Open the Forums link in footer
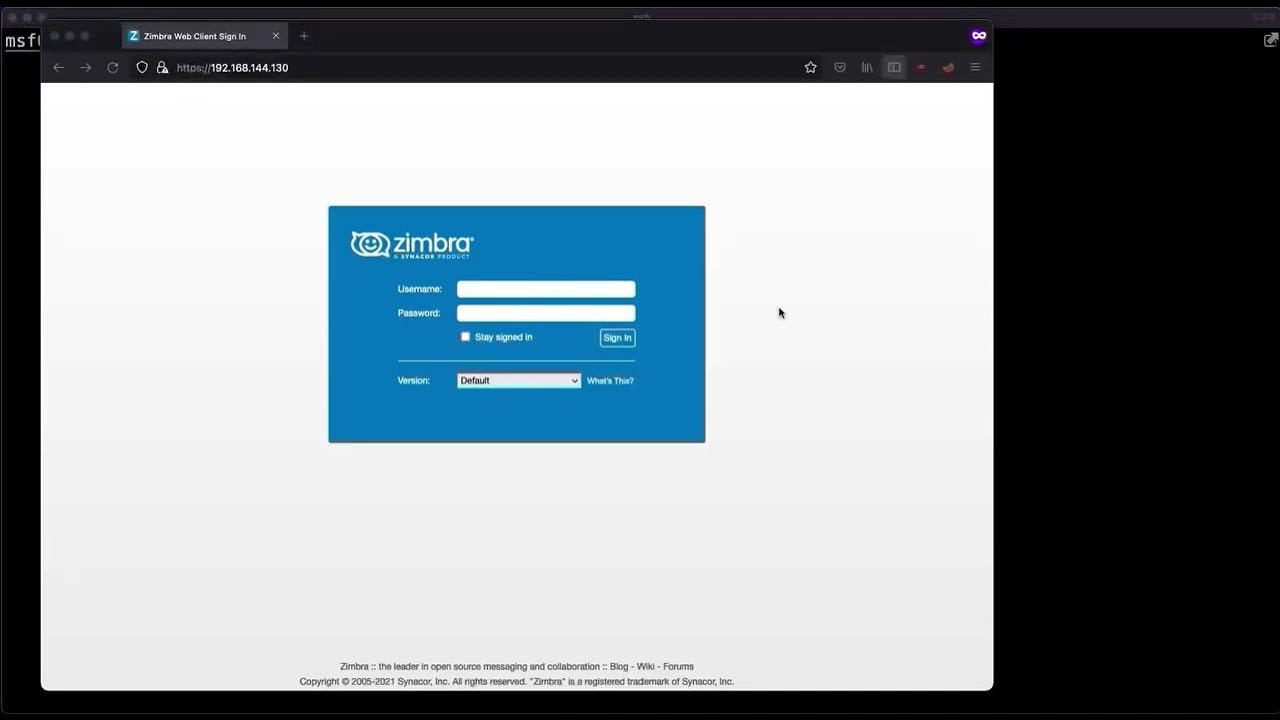 coord(678,667)
